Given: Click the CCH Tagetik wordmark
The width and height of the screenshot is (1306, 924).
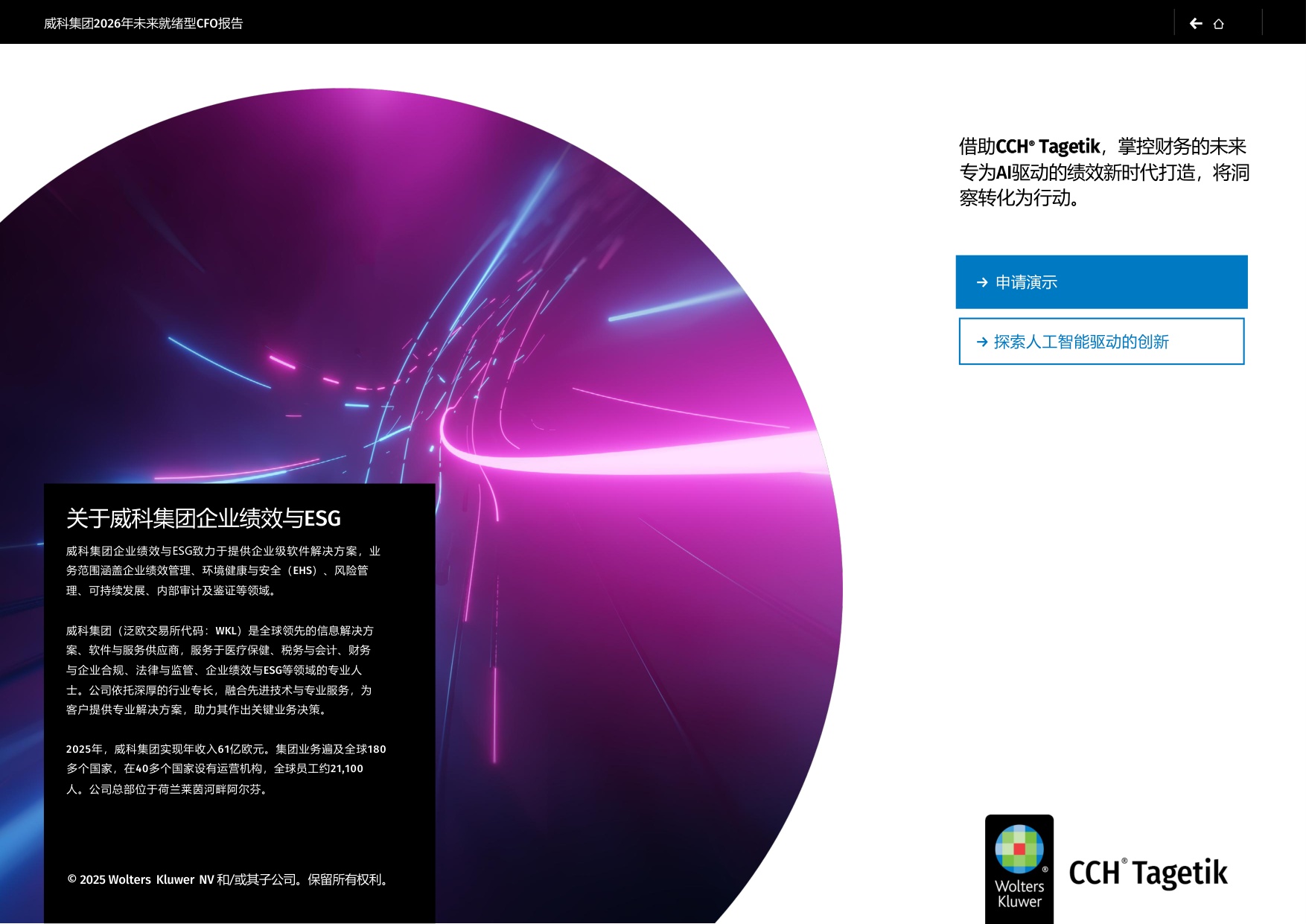Looking at the screenshot, I should (x=1148, y=873).
